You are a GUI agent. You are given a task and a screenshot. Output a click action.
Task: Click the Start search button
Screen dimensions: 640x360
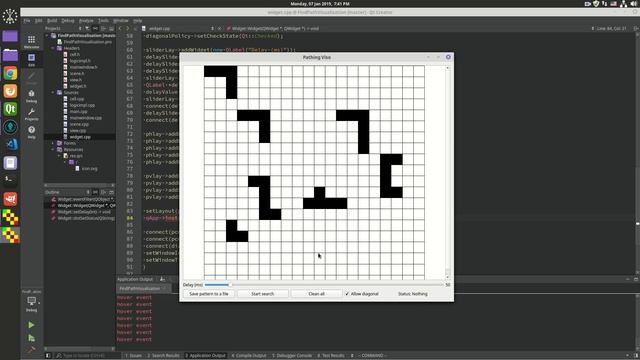(262, 294)
